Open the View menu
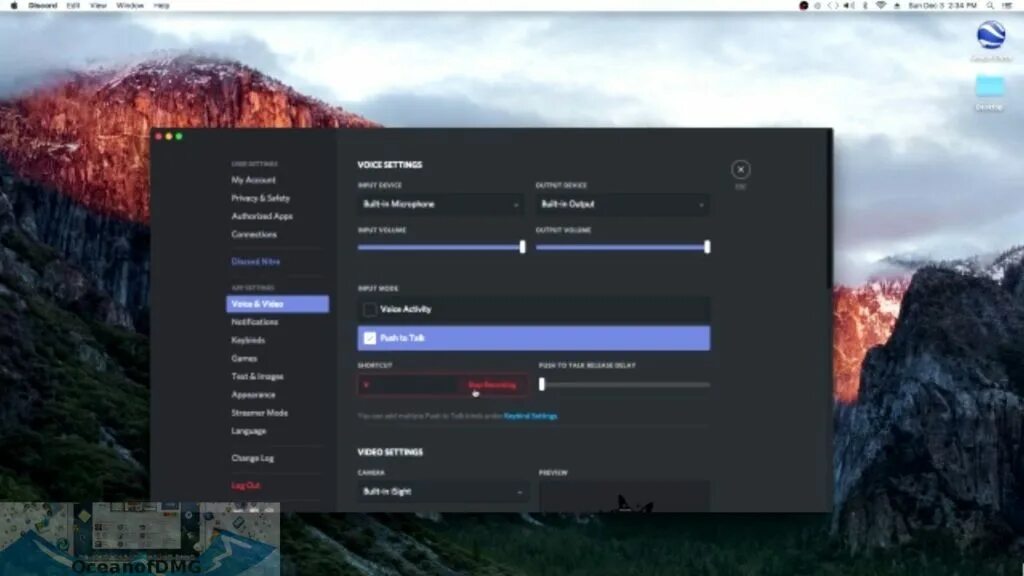The image size is (1024, 576). click(x=98, y=5)
